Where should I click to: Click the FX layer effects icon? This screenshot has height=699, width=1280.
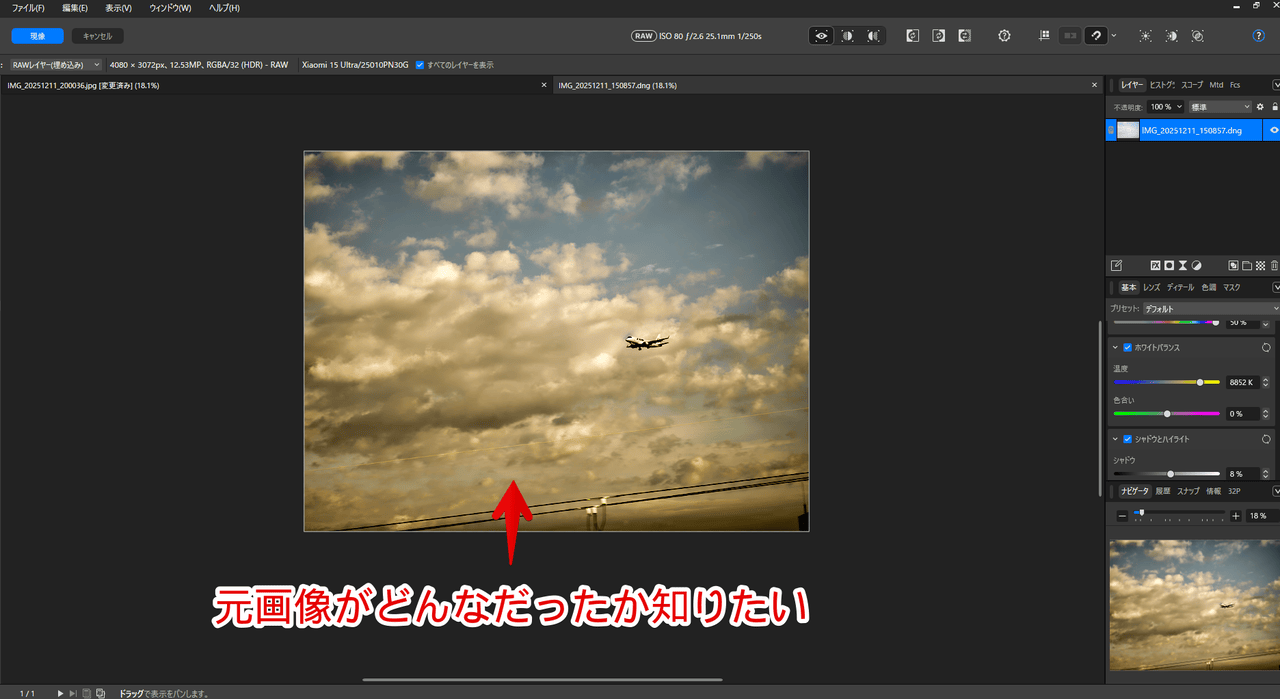(x=1154, y=266)
